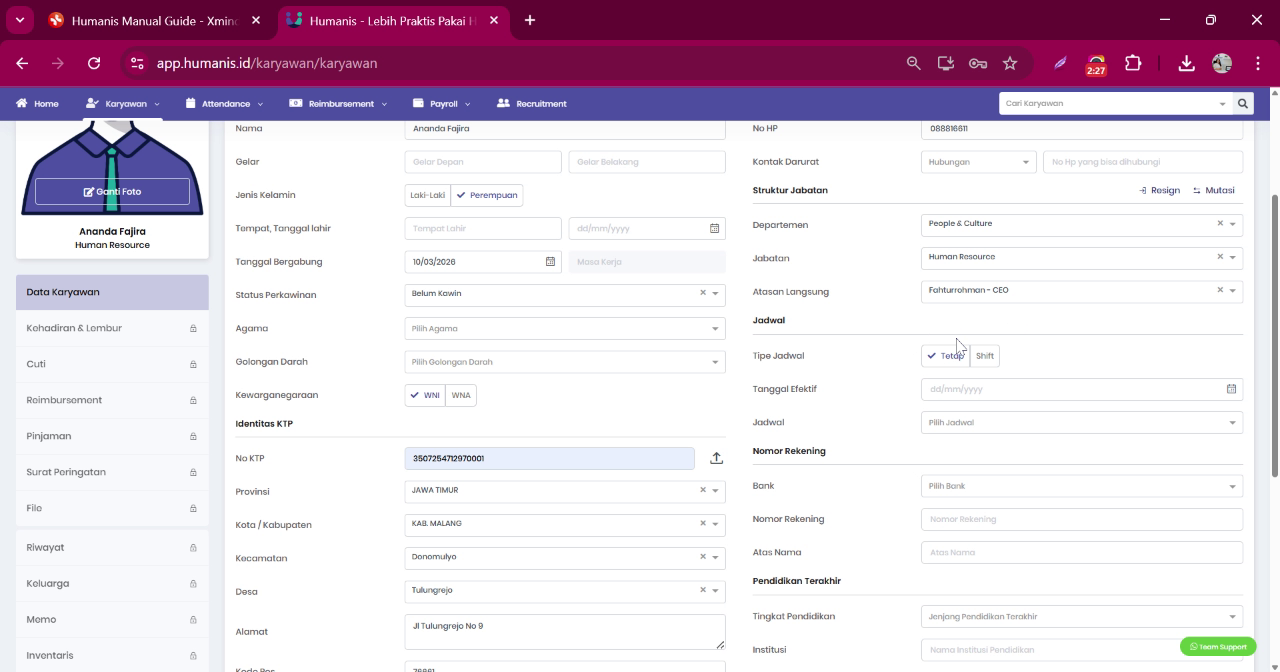Open the Recruitment menu item
This screenshot has height=672, width=1280.
coord(532,103)
